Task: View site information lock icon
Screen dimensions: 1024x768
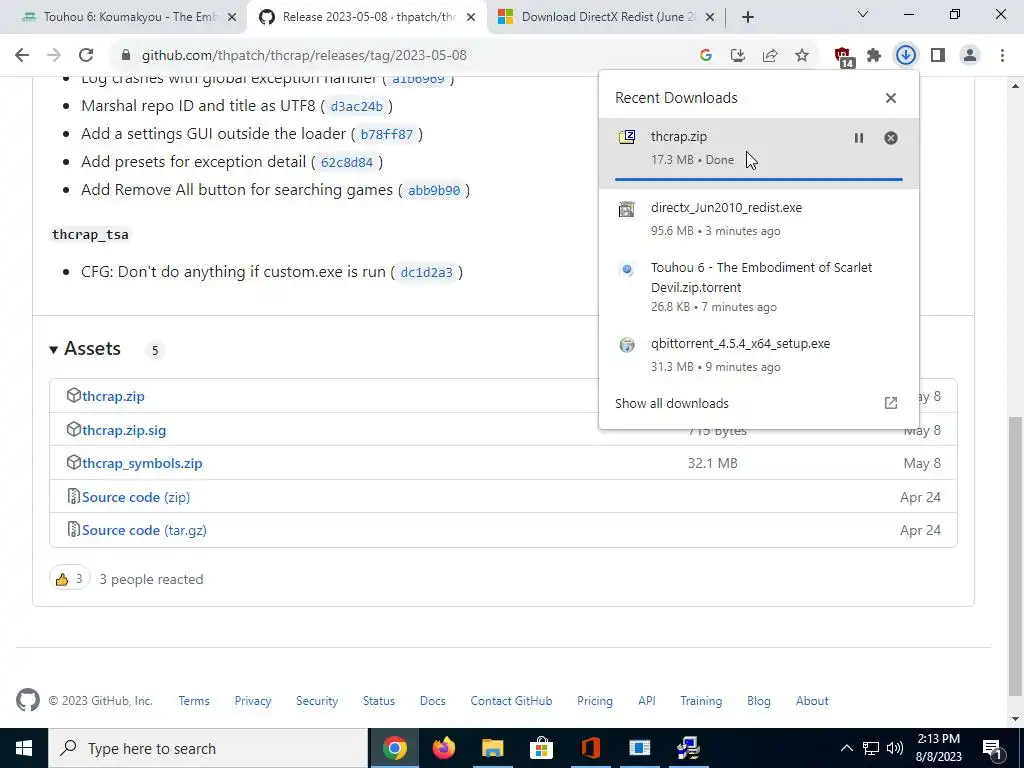Action: [x=126, y=56]
